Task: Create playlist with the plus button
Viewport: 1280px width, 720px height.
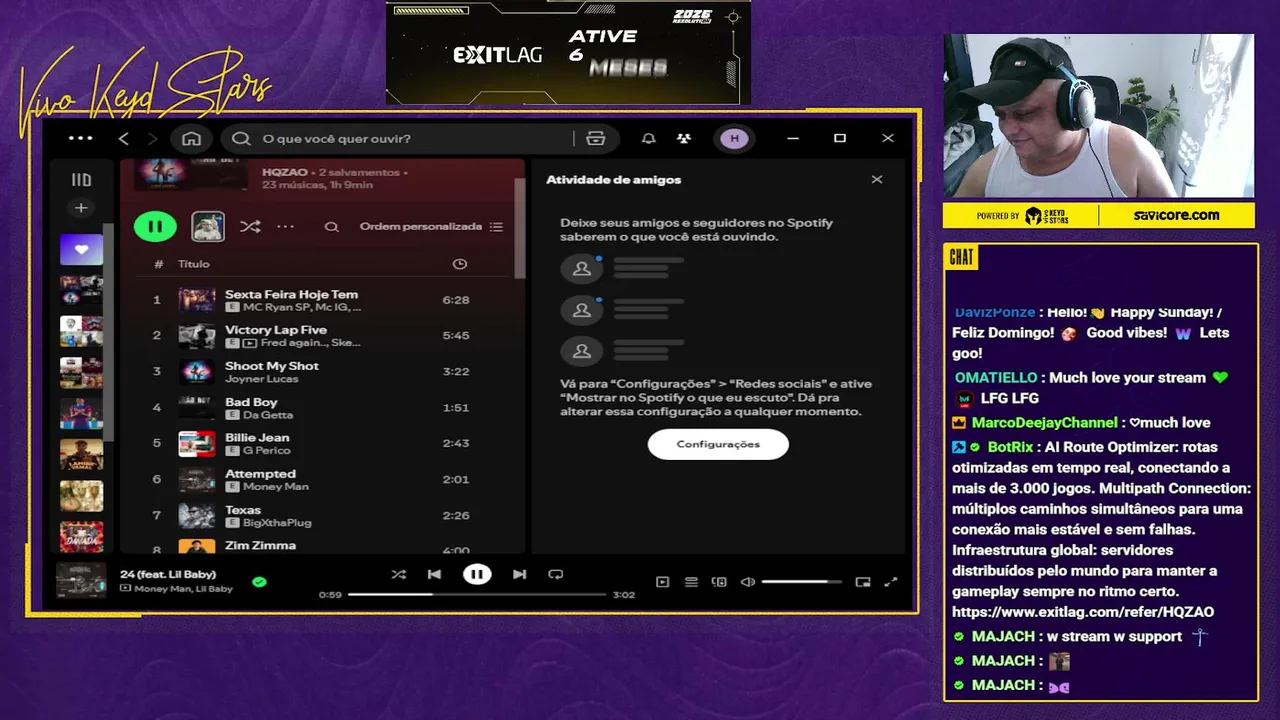Action: point(81,208)
